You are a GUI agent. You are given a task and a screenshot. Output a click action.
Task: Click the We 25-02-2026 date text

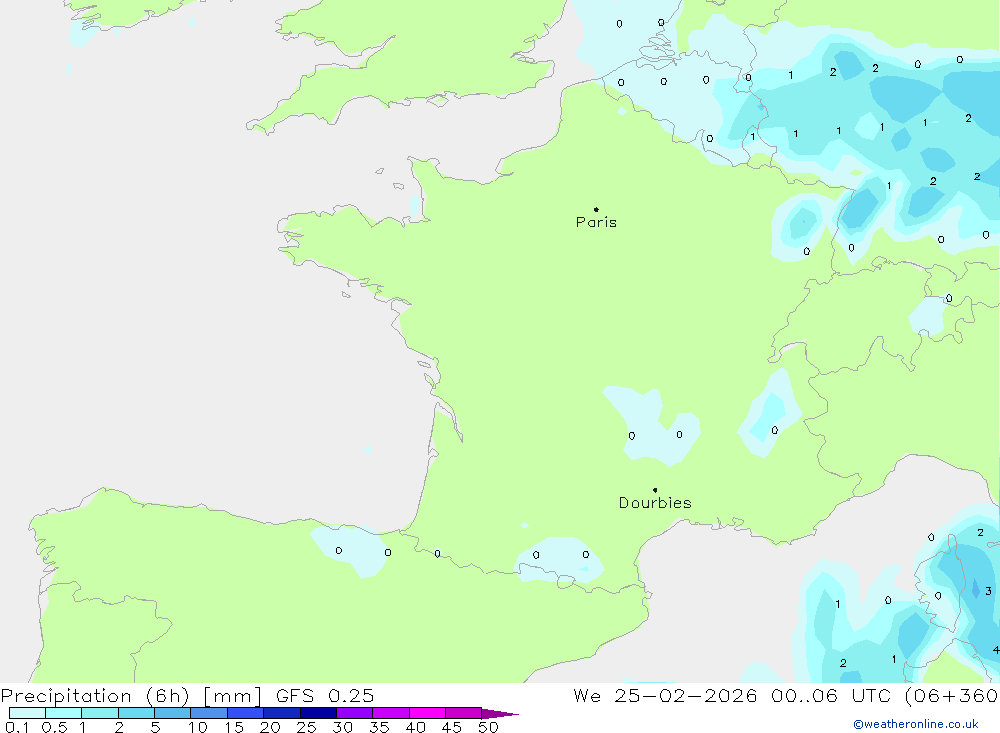click(x=665, y=696)
